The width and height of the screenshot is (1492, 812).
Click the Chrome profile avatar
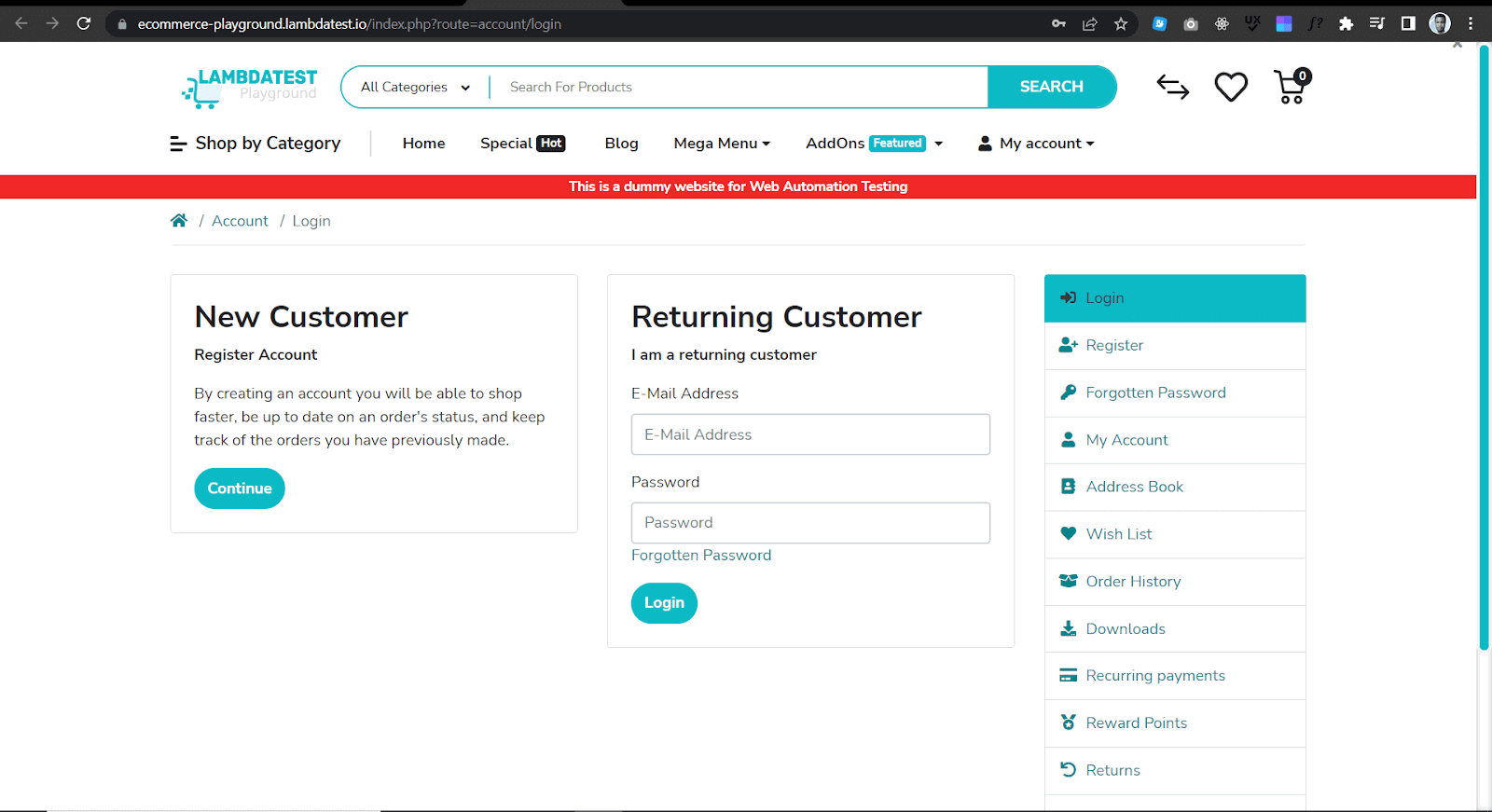click(x=1440, y=23)
